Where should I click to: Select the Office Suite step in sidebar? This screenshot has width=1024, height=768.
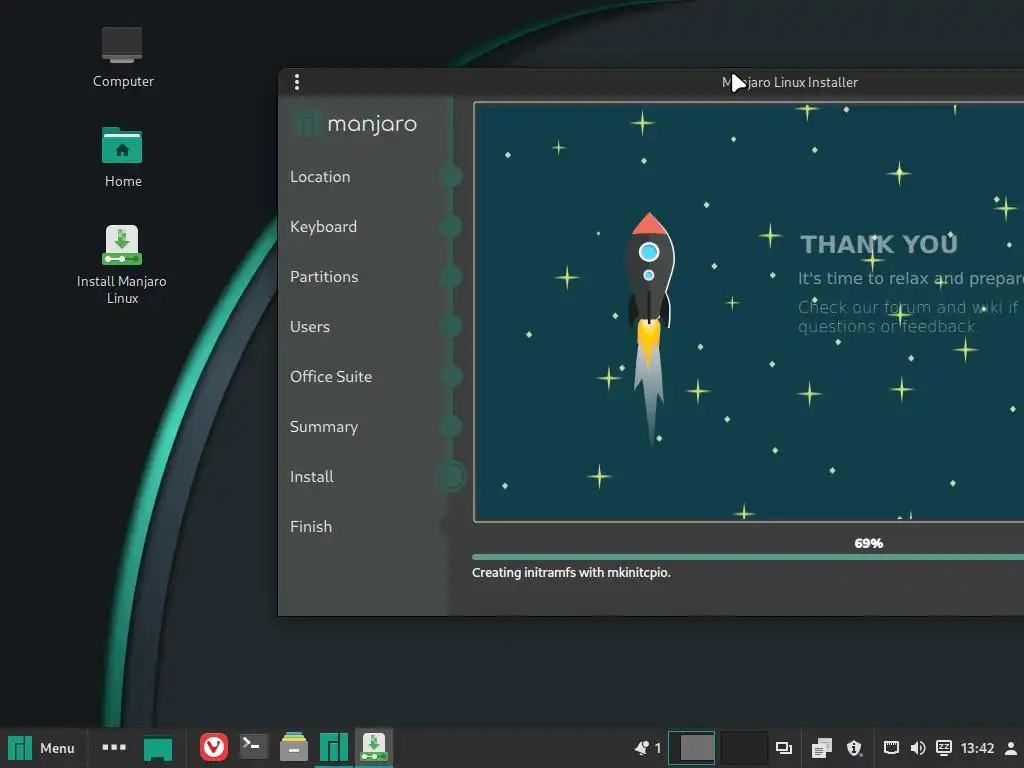(x=331, y=377)
